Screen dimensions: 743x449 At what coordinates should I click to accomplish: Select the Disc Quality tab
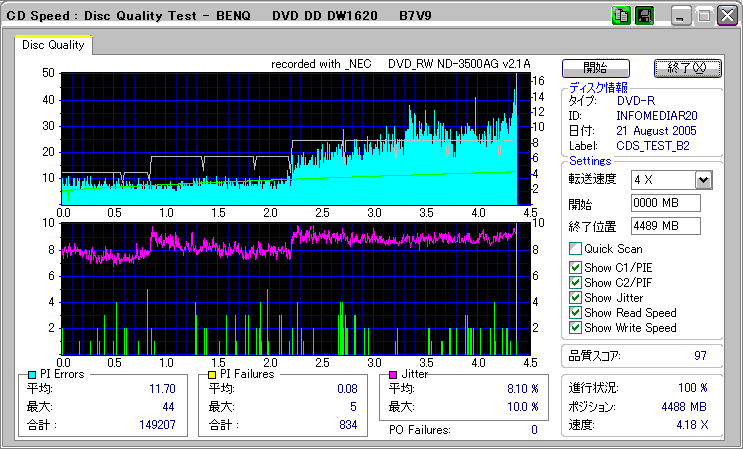[x=54, y=45]
